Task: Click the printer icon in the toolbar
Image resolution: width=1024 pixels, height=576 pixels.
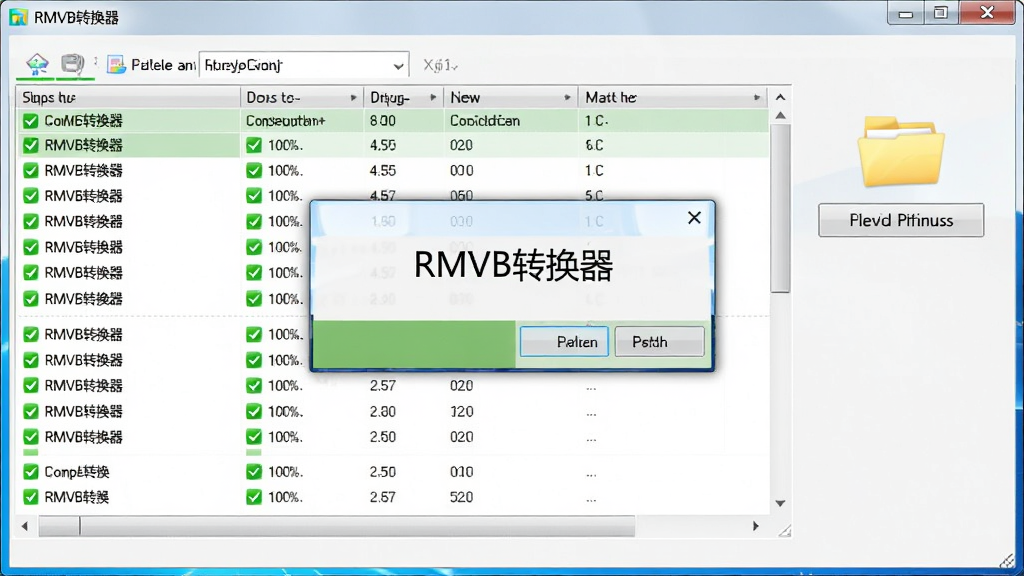Action: [x=72, y=64]
